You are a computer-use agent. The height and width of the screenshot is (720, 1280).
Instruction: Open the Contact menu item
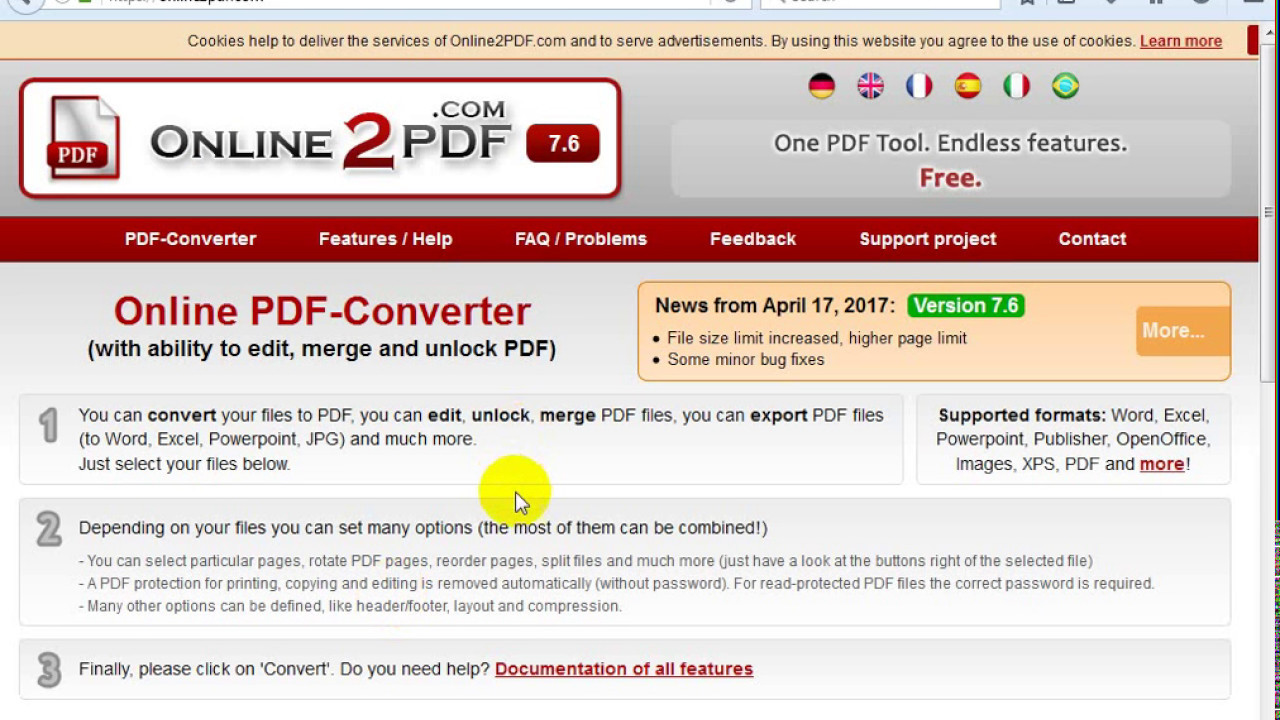coord(1092,239)
